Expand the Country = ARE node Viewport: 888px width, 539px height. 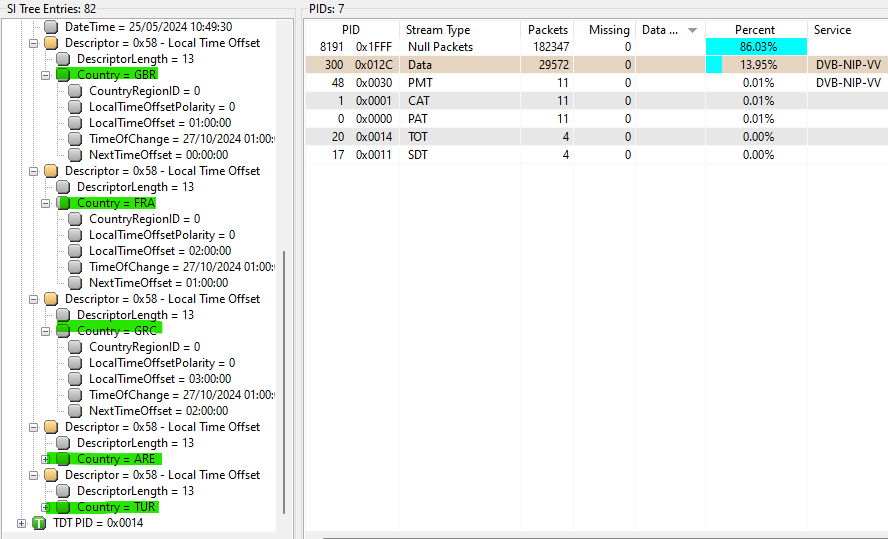[45, 459]
